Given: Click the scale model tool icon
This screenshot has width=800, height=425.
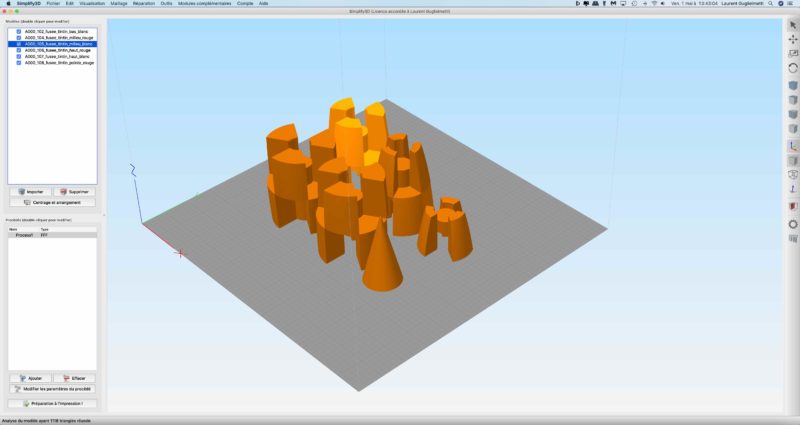Looking at the screenshot, I should click(793, 54).
